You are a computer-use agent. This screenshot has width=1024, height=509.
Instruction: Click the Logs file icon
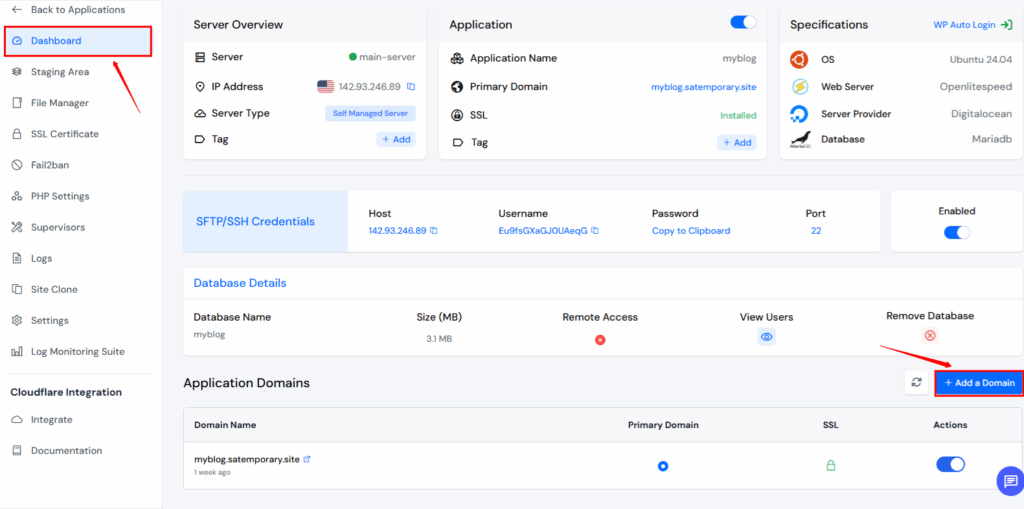click(x=17, y=258)
